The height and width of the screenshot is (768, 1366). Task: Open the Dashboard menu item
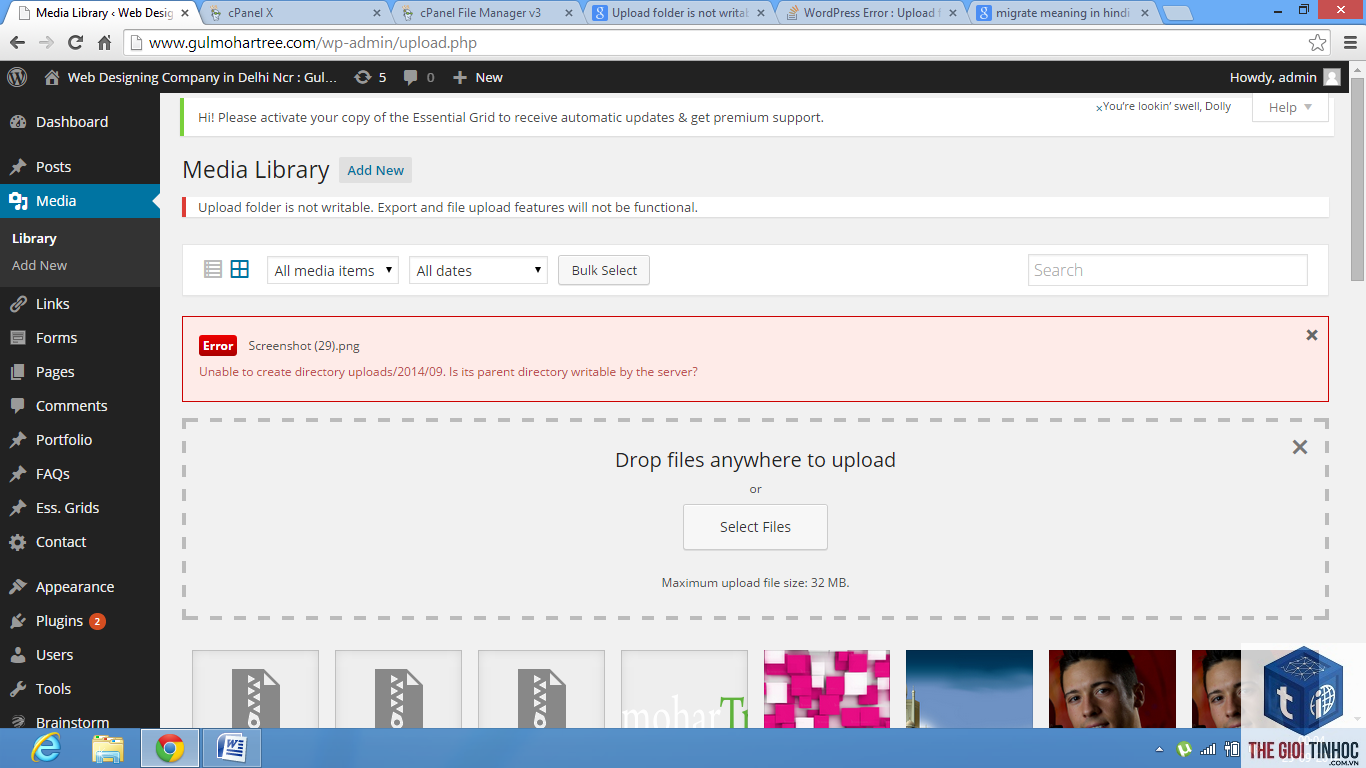[80, 122]
